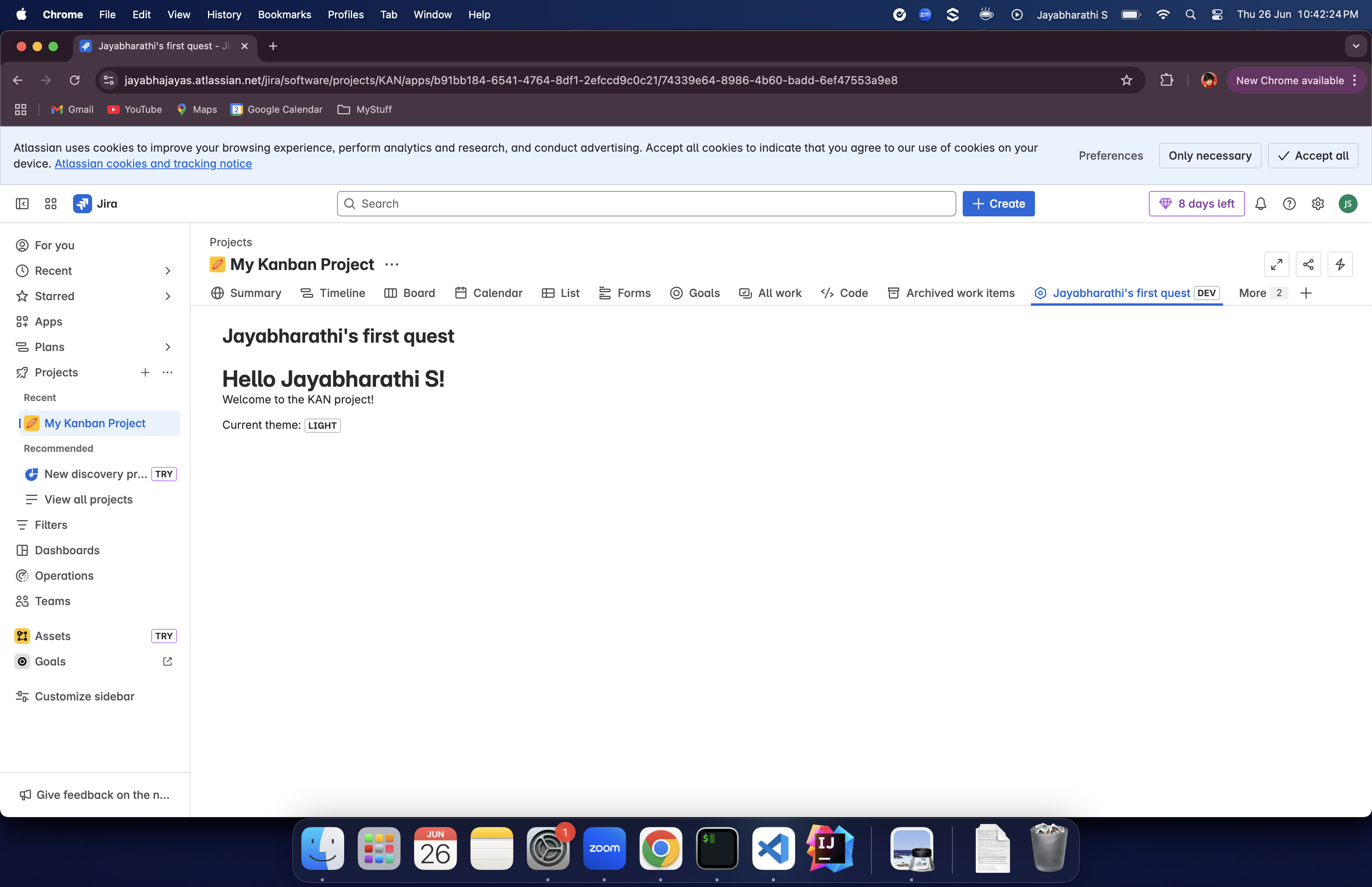Enter full screen with the expand arrows icon
1372x887 pixels.
(x=1276, y=264)
